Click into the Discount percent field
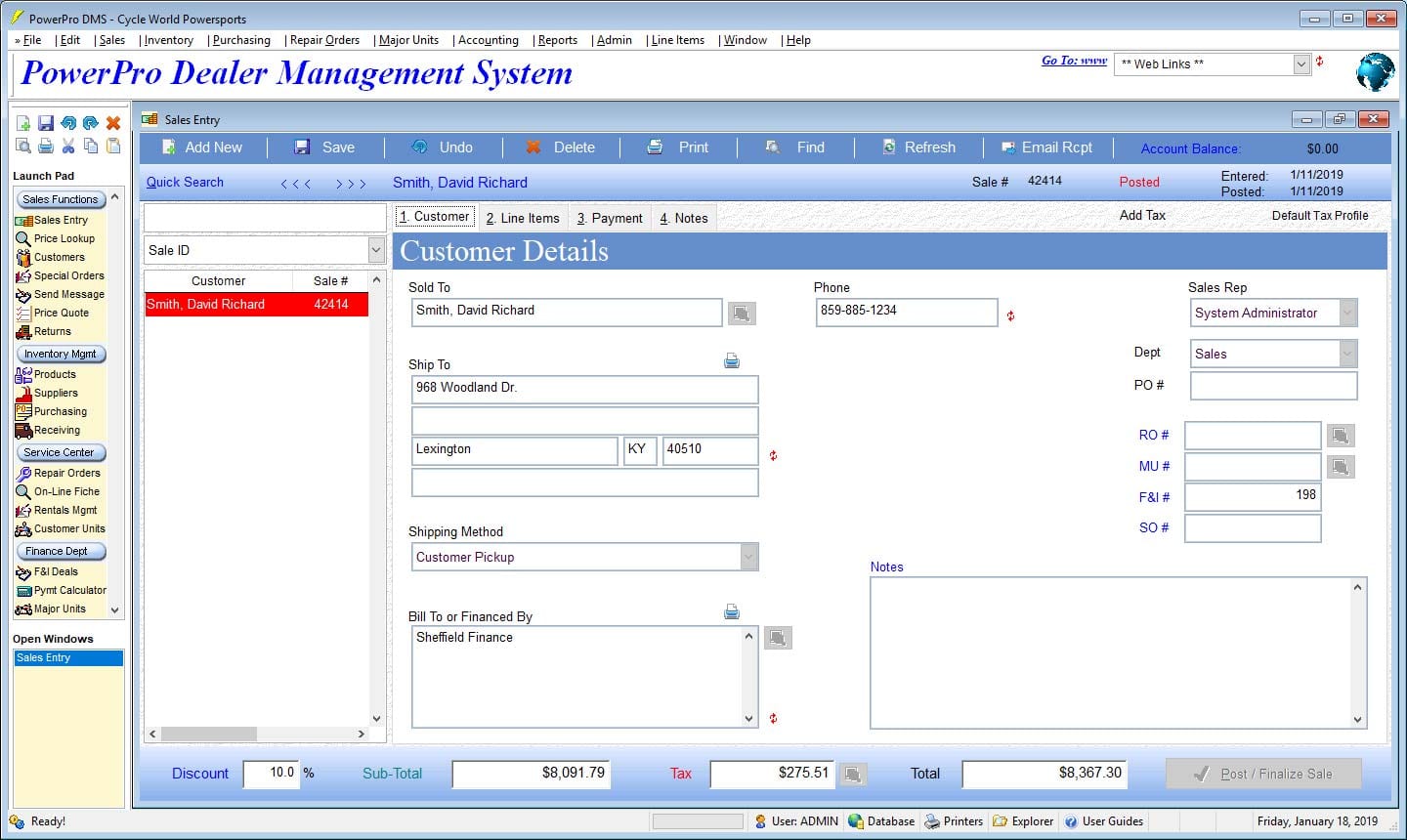Viewport: 1407px width, 840px height. point(271,774)
